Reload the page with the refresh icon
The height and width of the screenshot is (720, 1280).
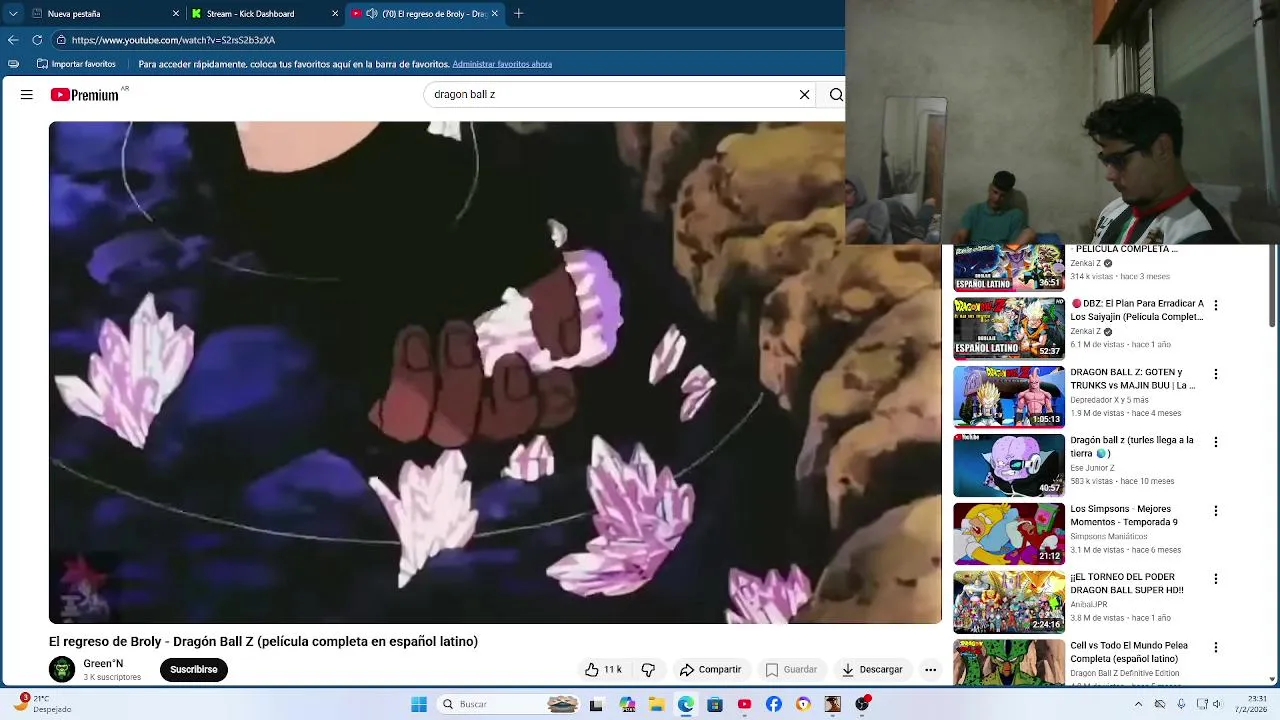[37, 40]
